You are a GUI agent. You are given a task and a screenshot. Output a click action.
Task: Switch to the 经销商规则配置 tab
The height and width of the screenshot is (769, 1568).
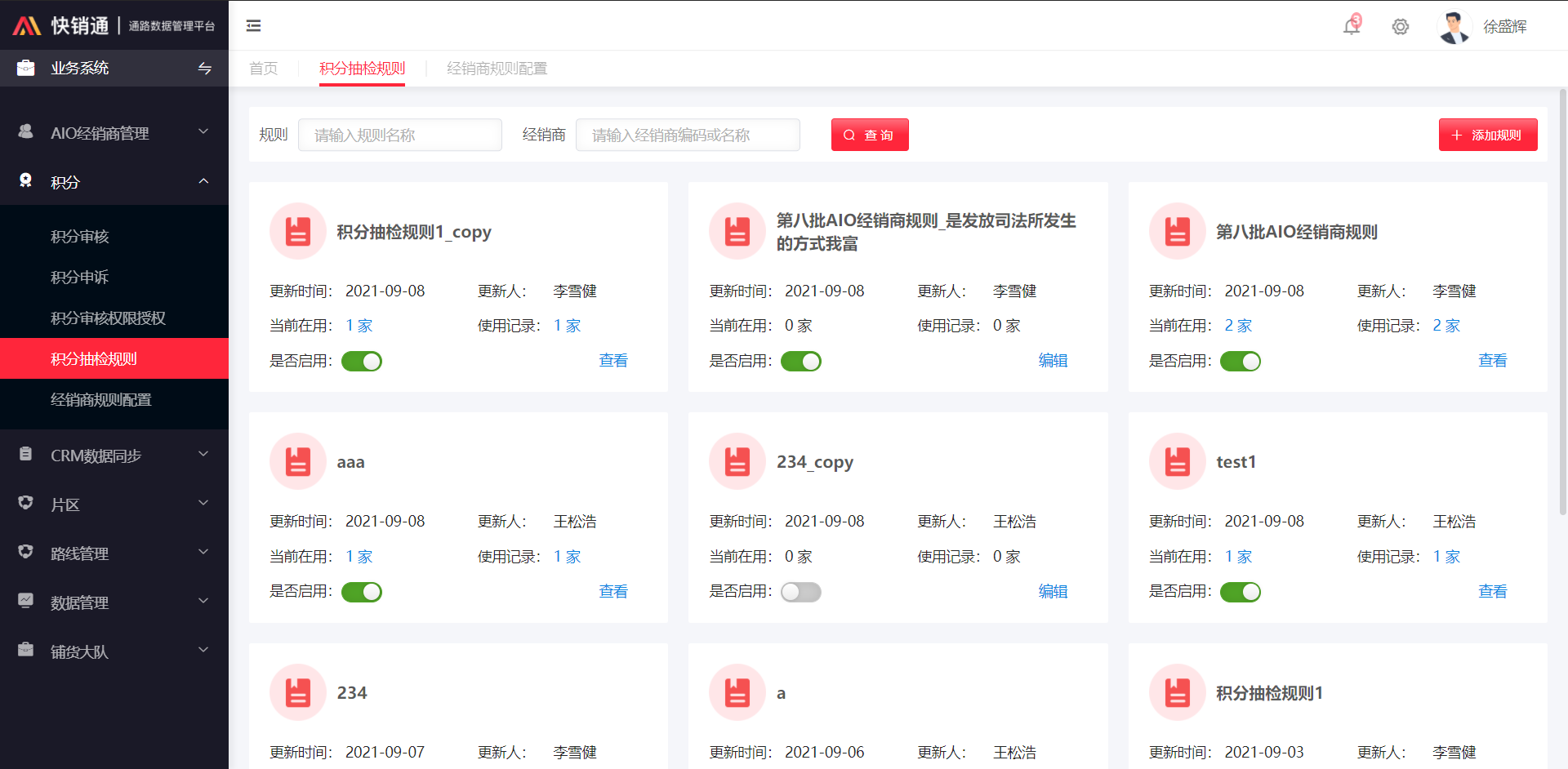tap(497, 69)
